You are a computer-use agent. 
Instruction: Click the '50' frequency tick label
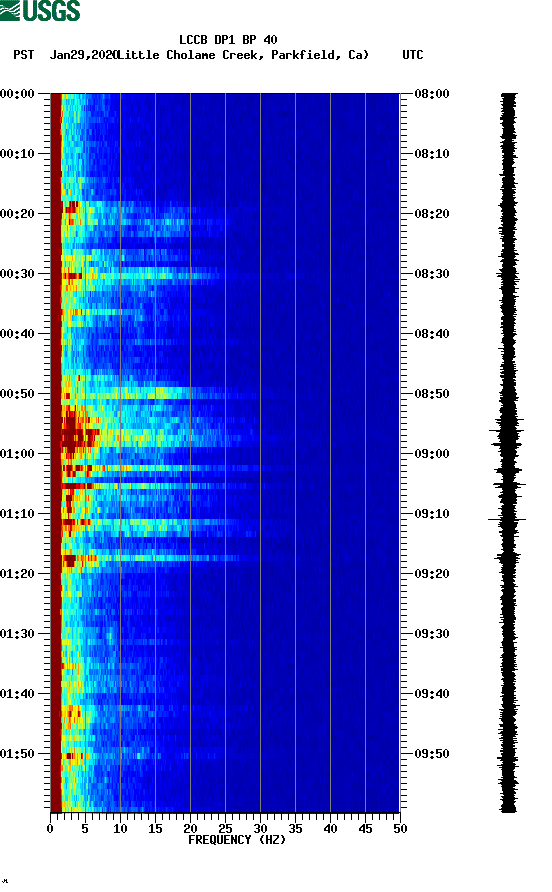click(401, 829)
